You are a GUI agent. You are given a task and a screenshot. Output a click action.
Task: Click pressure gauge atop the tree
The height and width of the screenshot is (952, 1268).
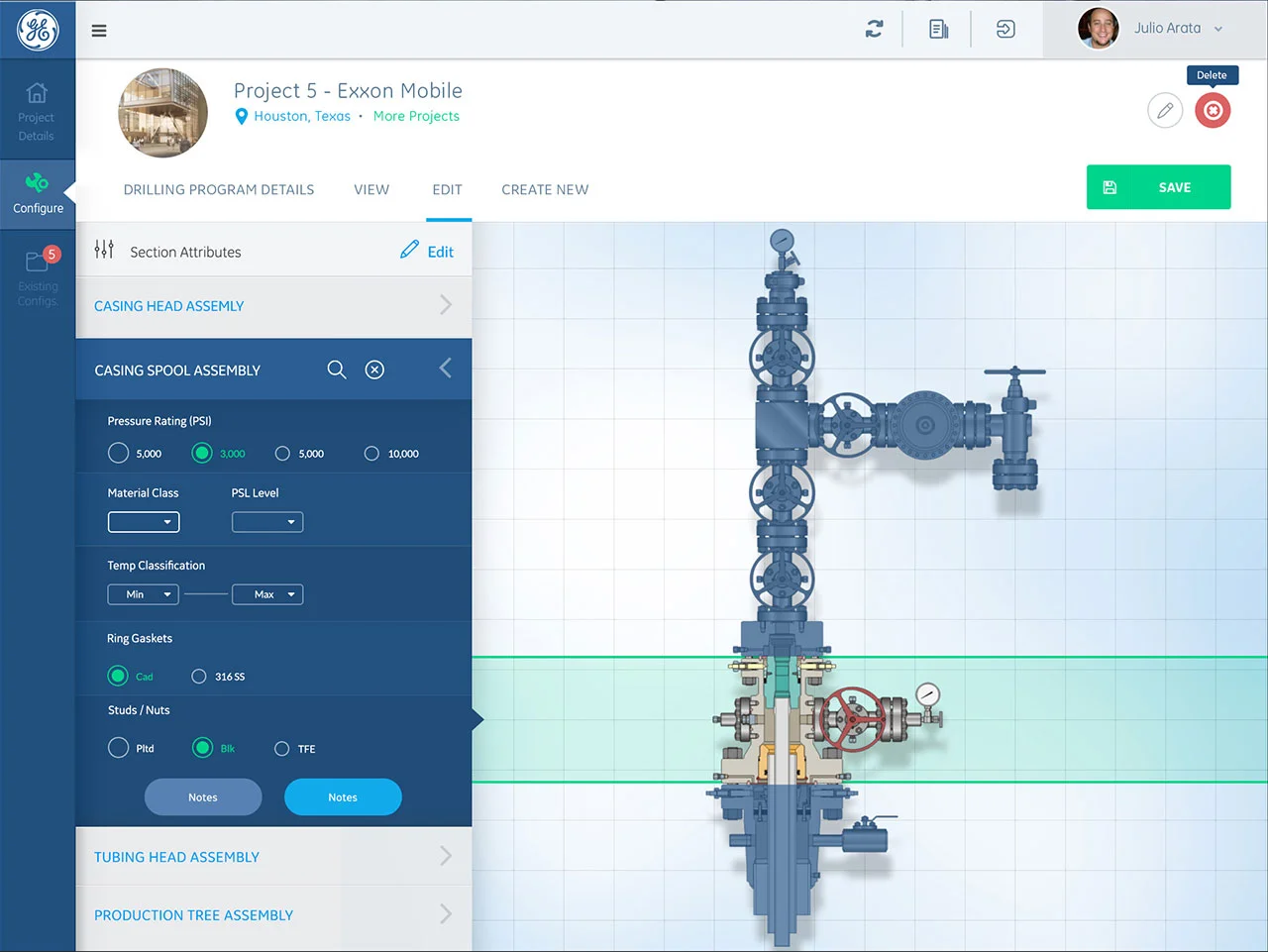pos(783,241)
